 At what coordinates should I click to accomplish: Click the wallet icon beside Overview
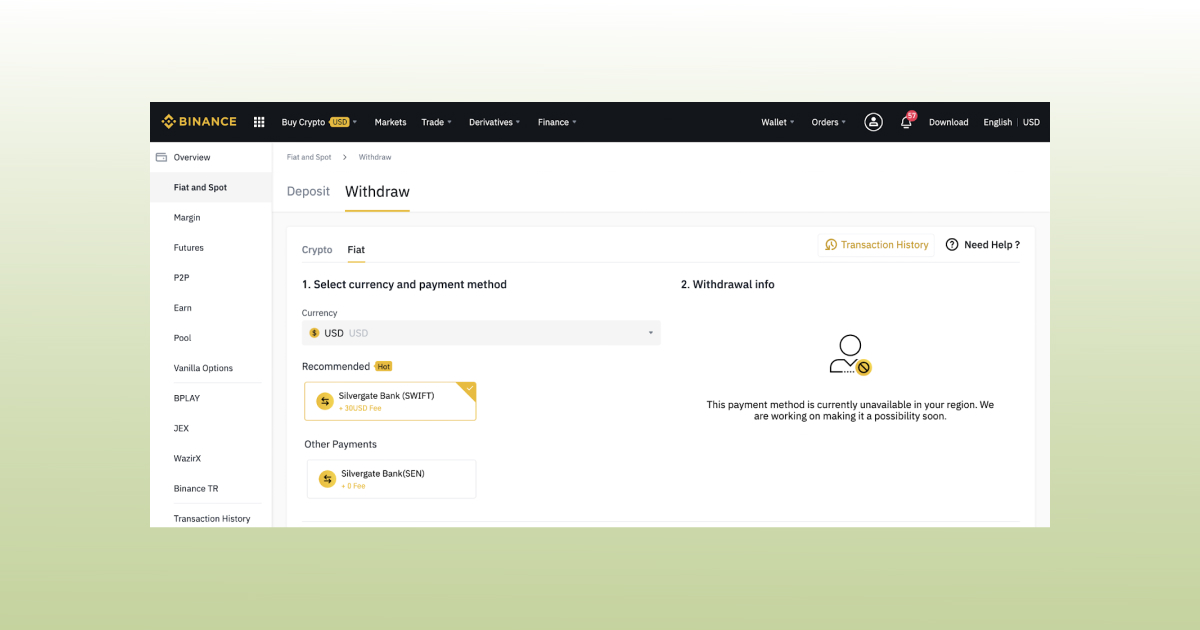point(161,157)
